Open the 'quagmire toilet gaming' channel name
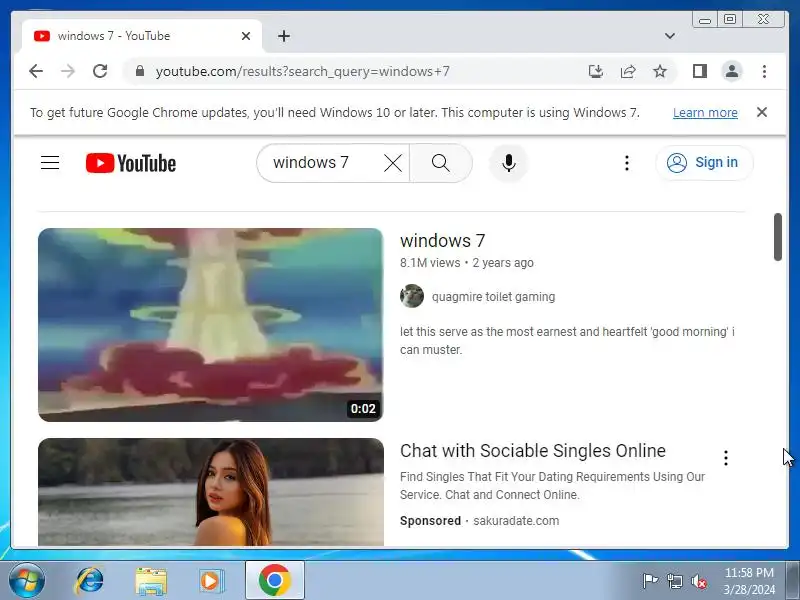The height and width of the screenshot is (600, 800). [493, 296]
